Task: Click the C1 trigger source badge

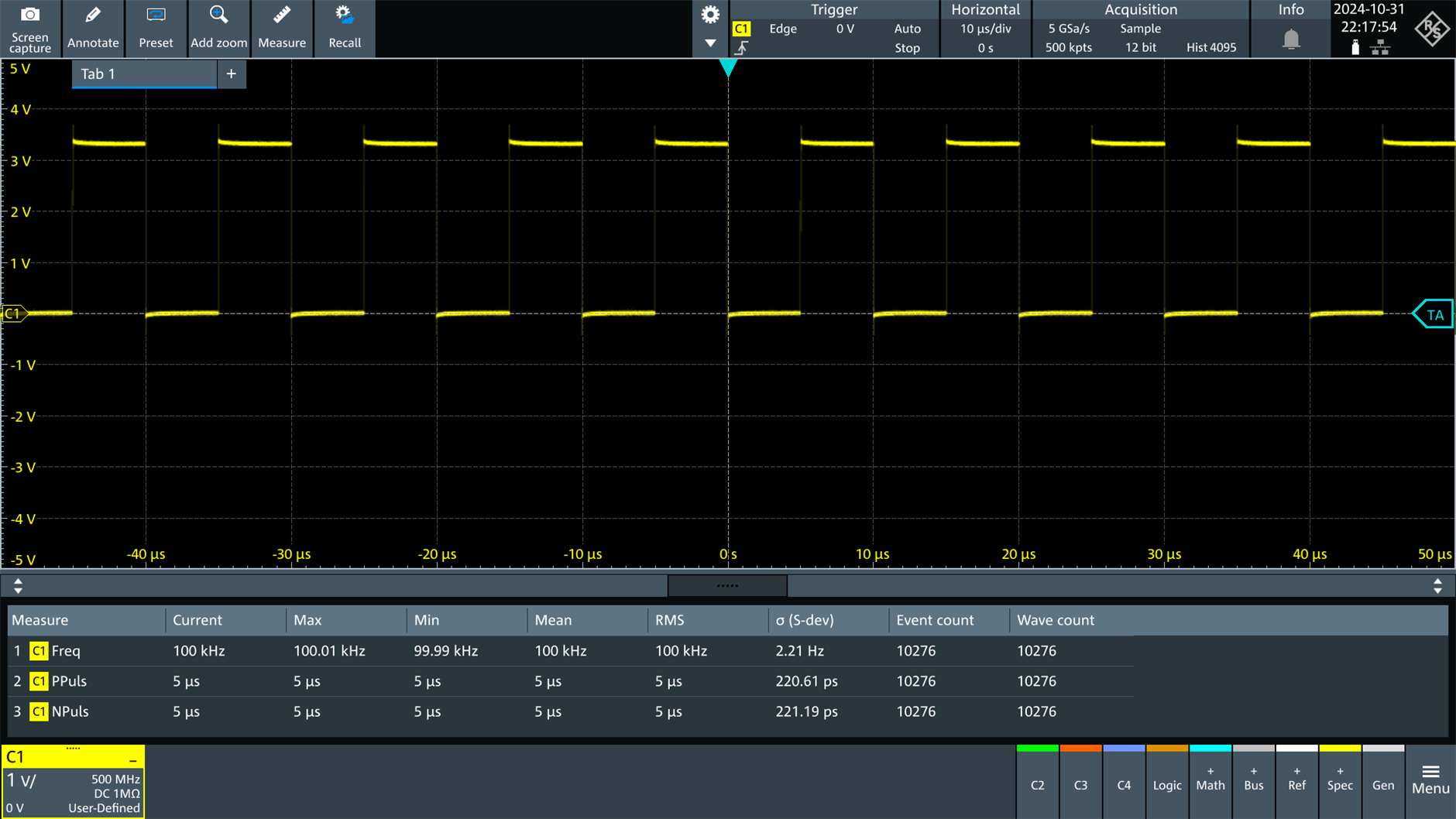Action: 741,29
